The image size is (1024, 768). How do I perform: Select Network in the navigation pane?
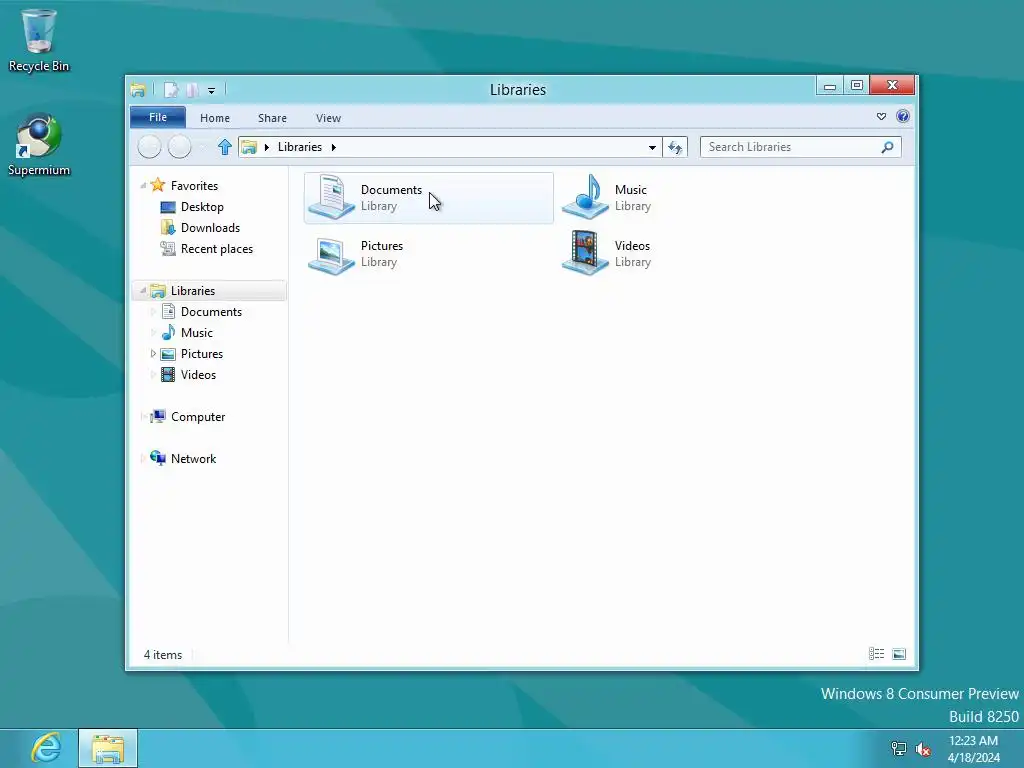(x=193, y=458)
